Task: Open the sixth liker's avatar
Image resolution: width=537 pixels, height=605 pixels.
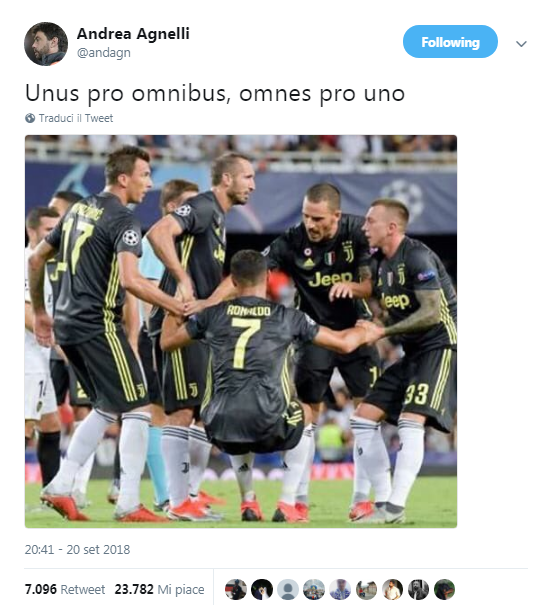Action: tap(366, 589)
